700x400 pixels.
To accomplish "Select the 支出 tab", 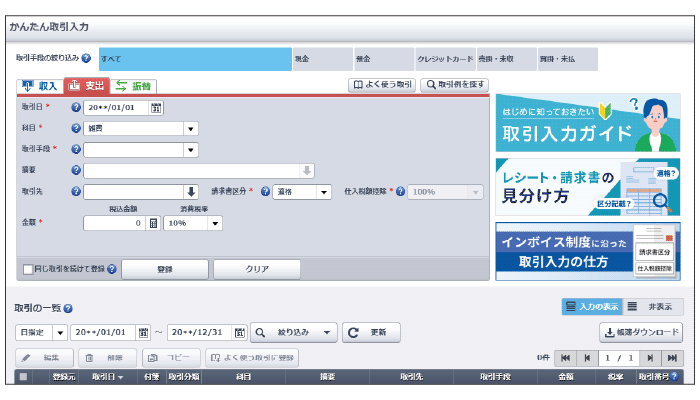I will click(x=87, y=85).
